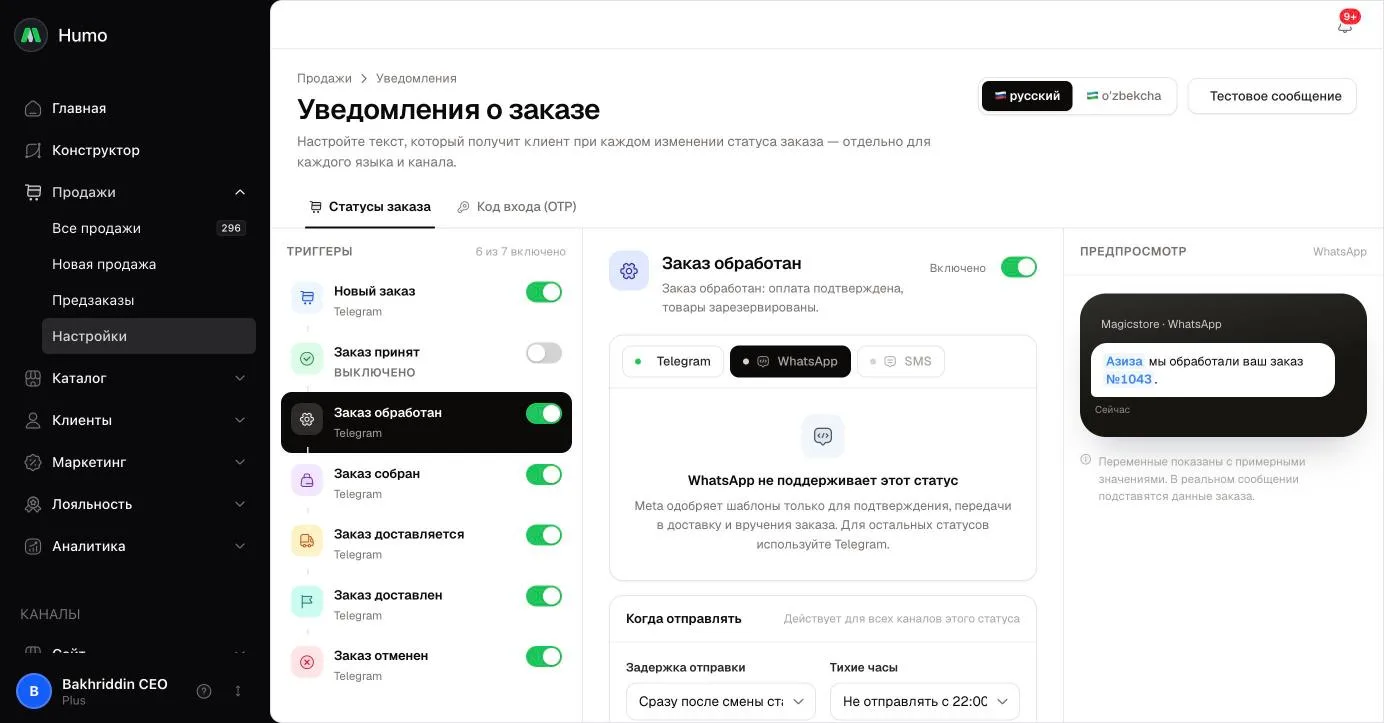Expand the Лояльность section chevron
1384x723 pixels.
[240, 504]
